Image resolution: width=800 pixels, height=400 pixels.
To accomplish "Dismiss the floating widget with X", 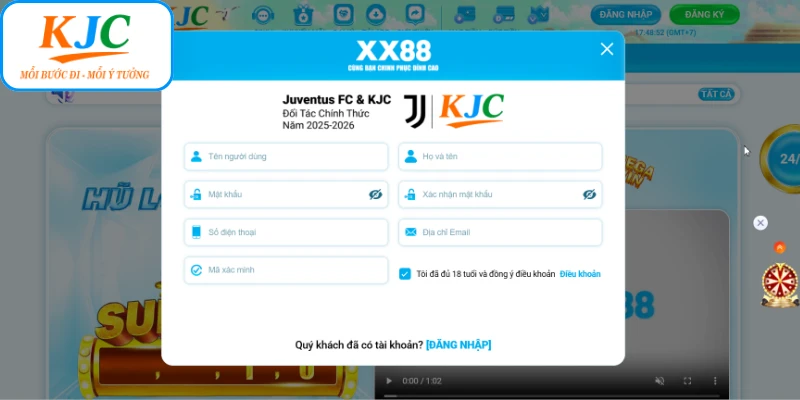I will 760,223.
